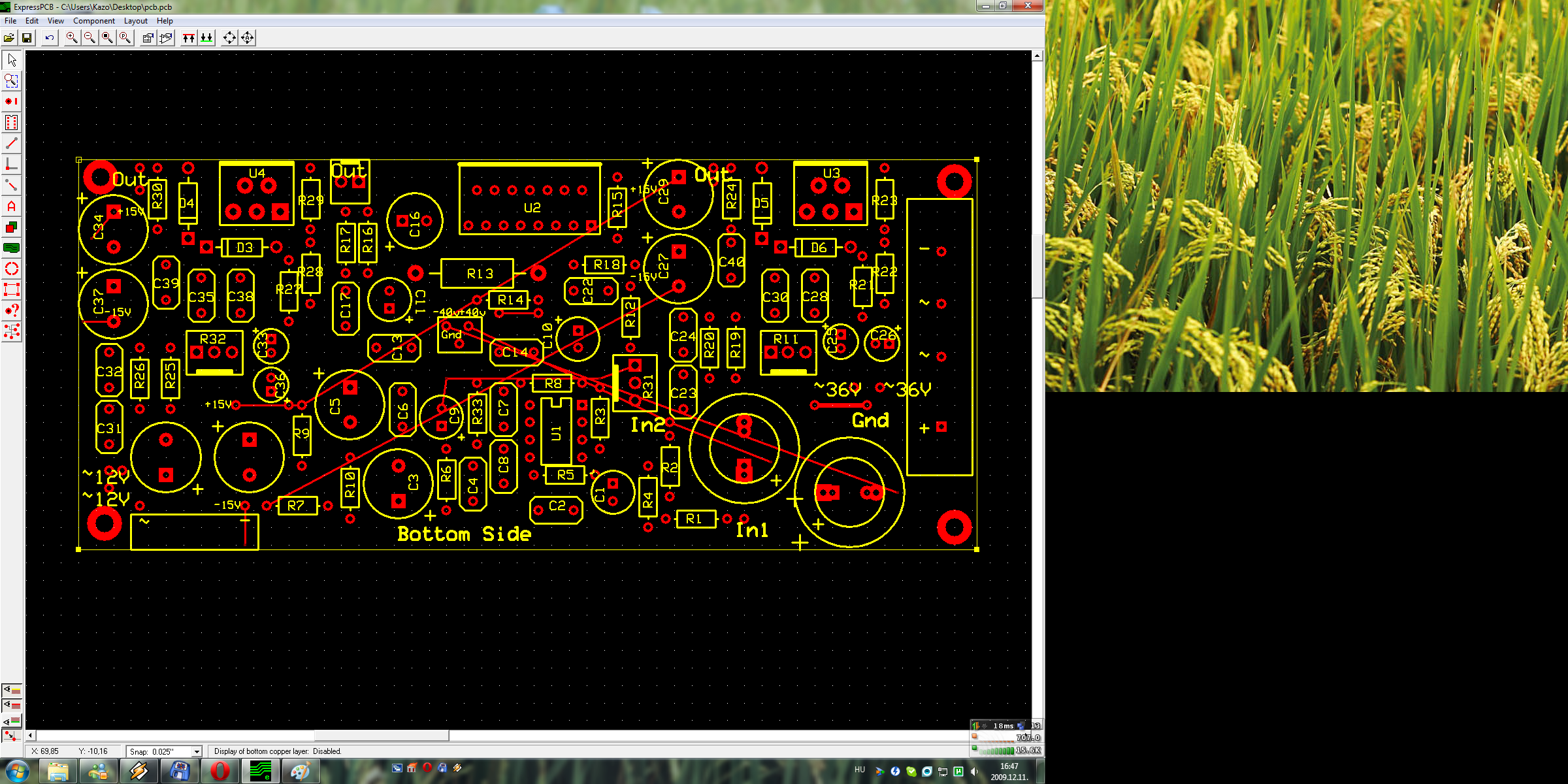The image size is (1568, 784).
Task: Open the Component menu
Action: 93,21
